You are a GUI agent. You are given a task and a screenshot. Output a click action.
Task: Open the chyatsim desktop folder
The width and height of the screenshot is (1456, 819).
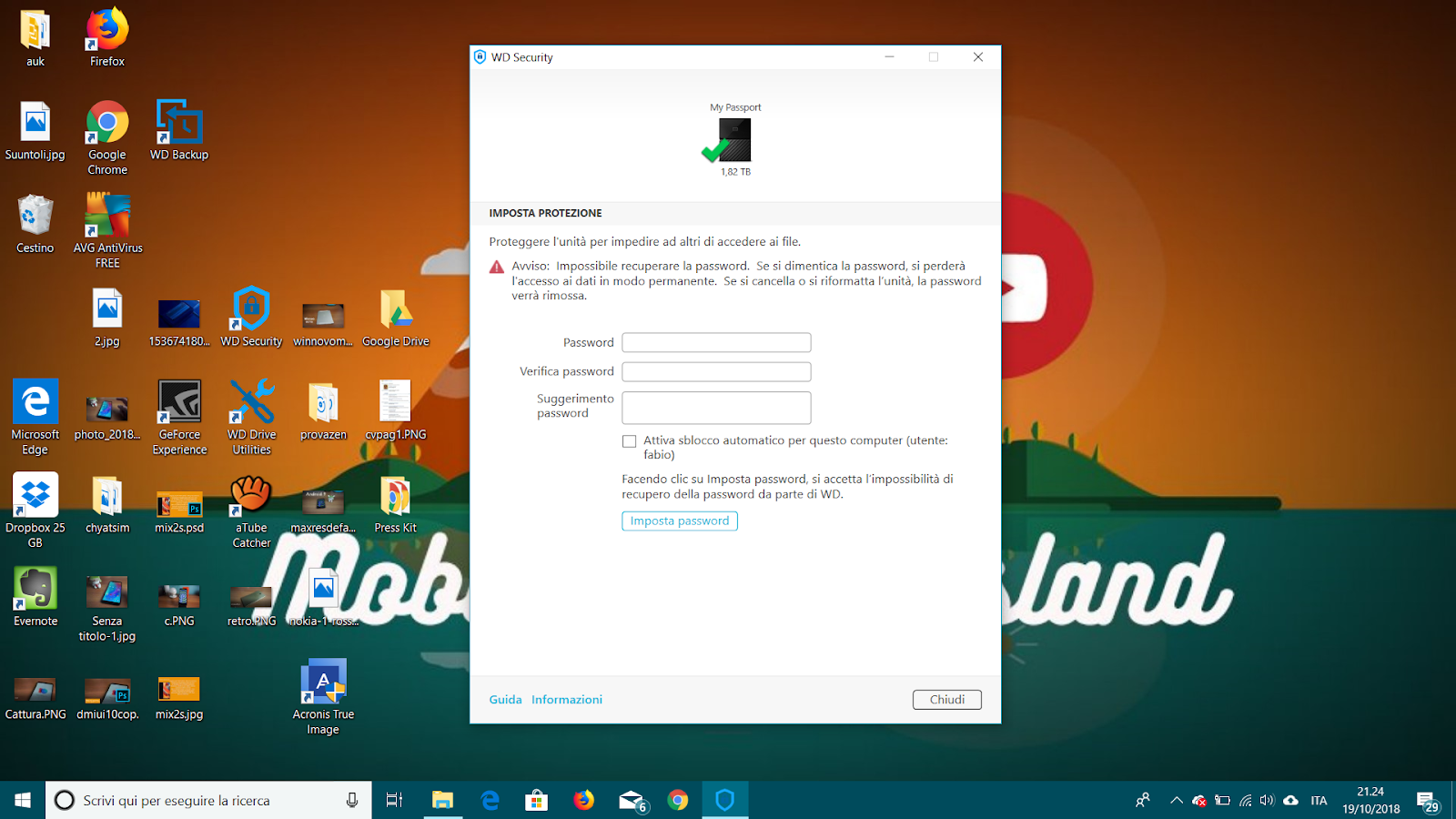(x=107, y=503)
